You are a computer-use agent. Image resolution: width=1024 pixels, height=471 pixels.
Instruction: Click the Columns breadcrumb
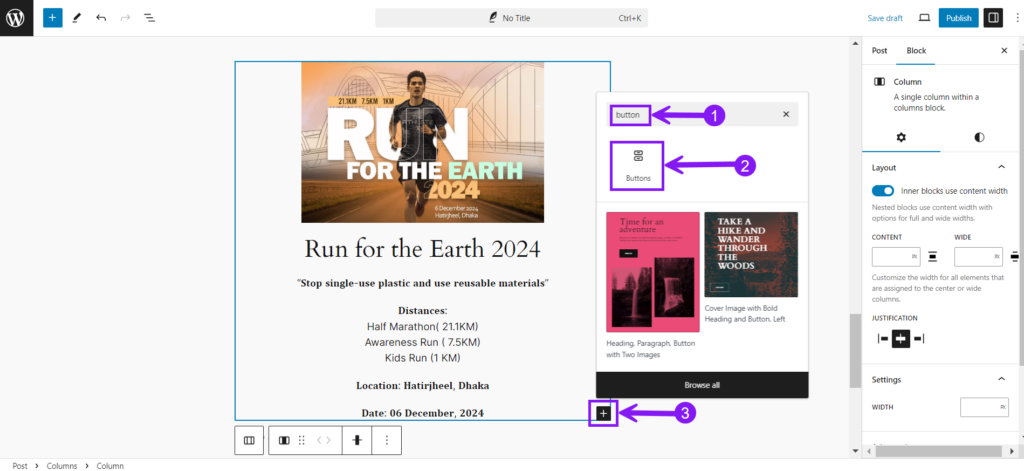[61, 466]
